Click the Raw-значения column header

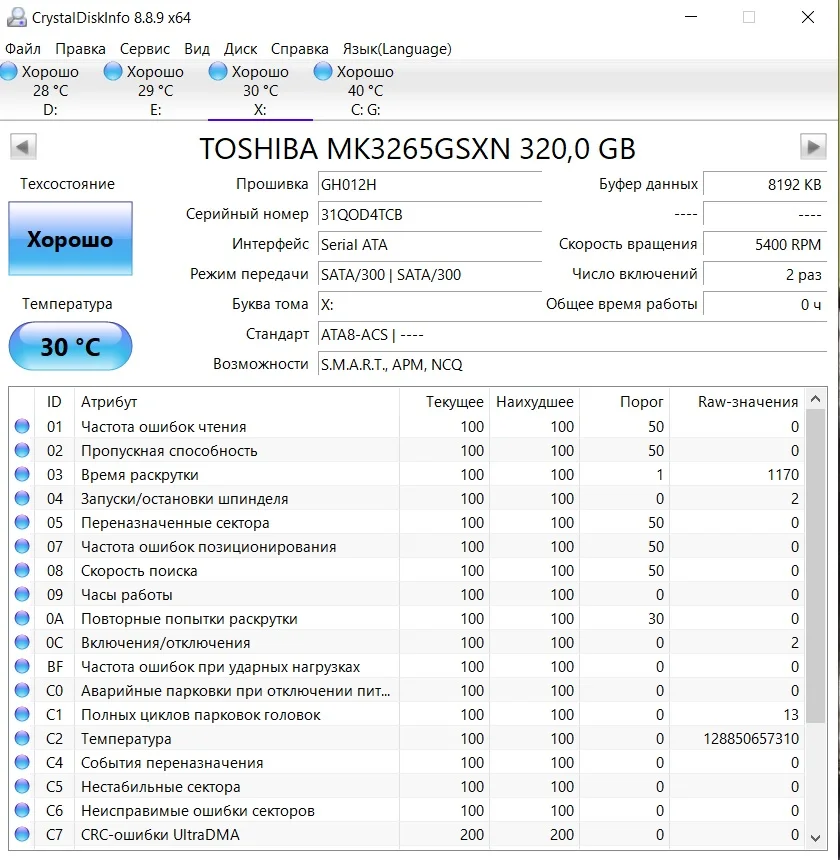(737, 402)
